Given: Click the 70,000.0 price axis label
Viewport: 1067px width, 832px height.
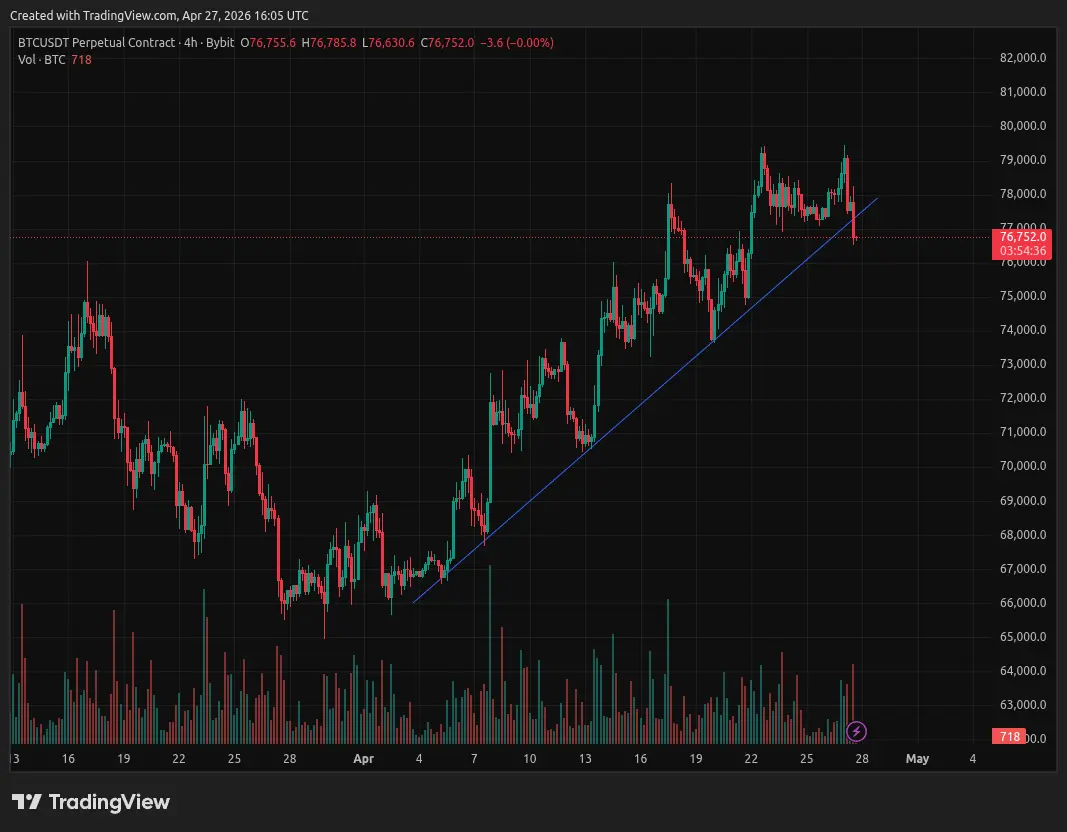Looking at the screenshot, I should [1023, 466].
